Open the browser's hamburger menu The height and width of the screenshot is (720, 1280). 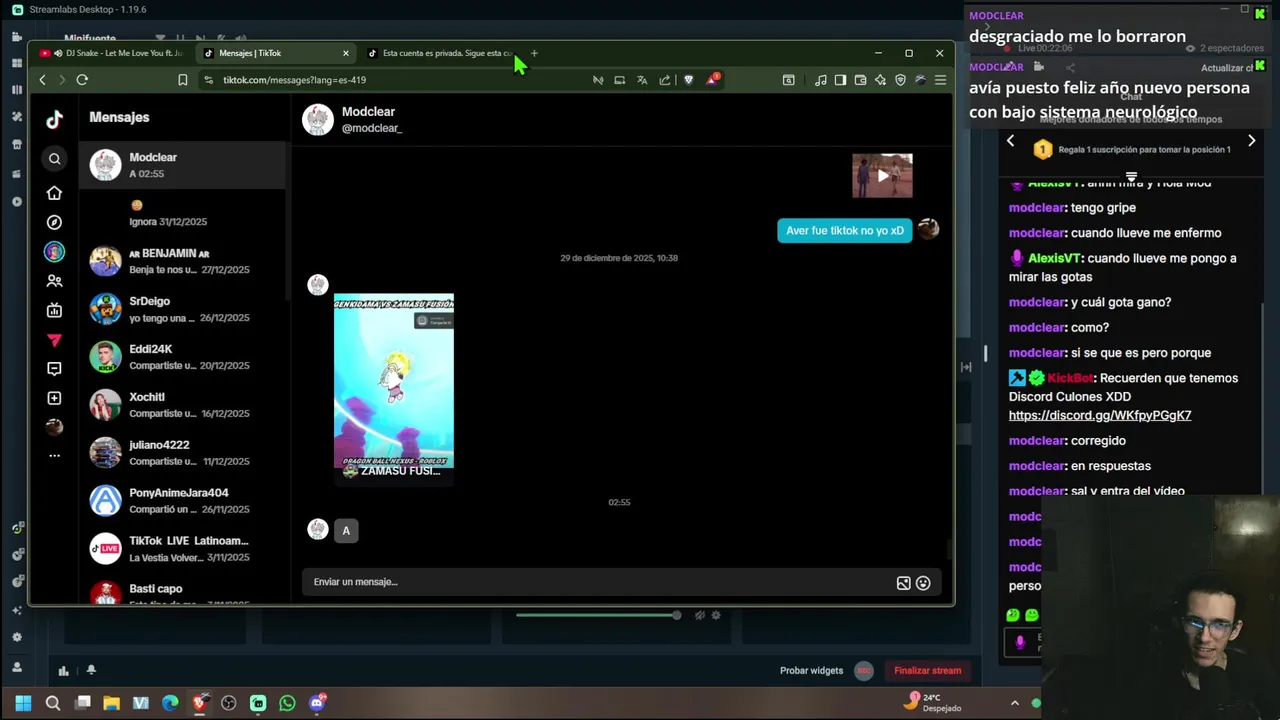click(940, 80)
